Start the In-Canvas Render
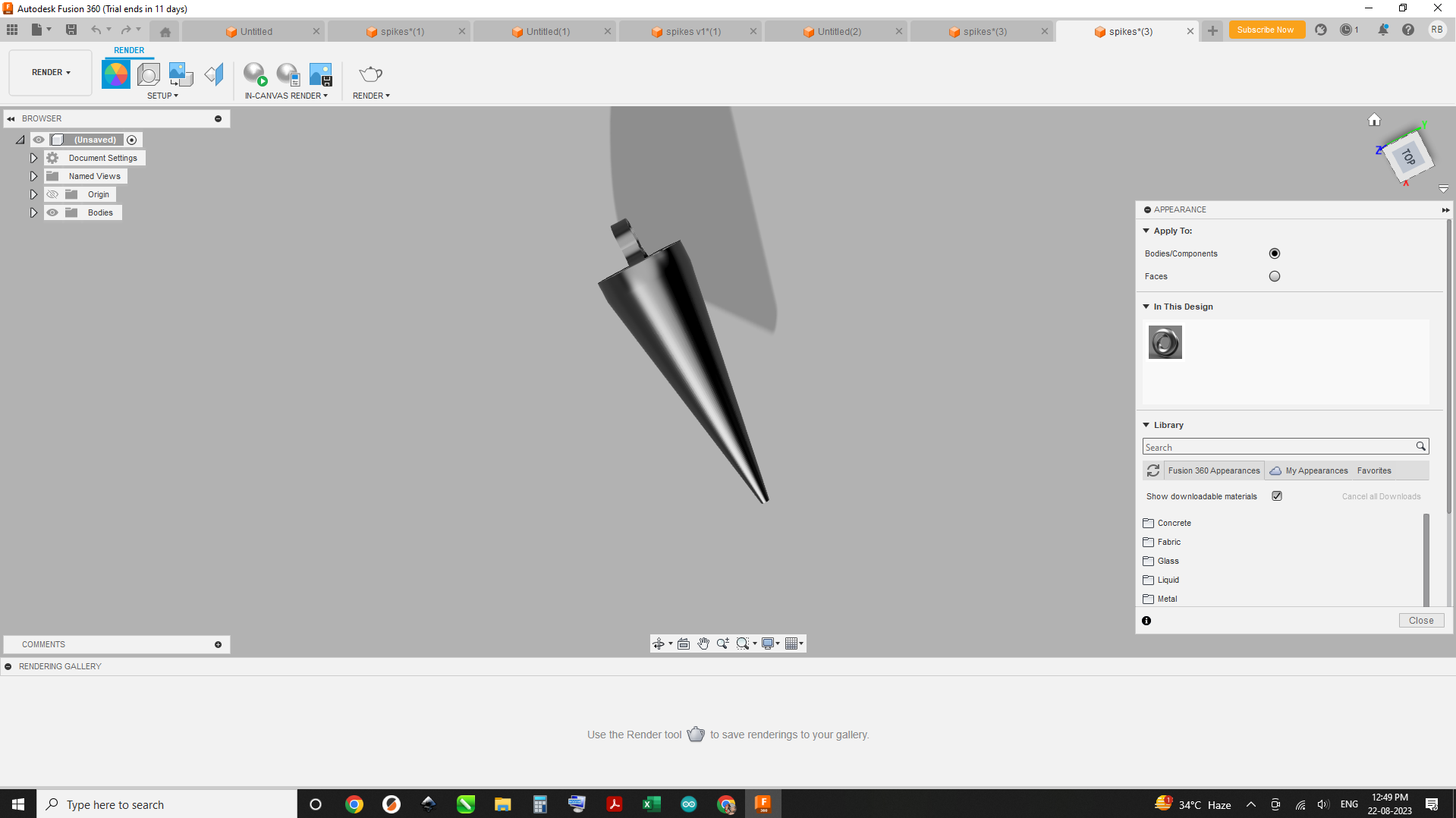Viewport: 1456px width, 818px height. pyautogui.click(x=254, y=75)
